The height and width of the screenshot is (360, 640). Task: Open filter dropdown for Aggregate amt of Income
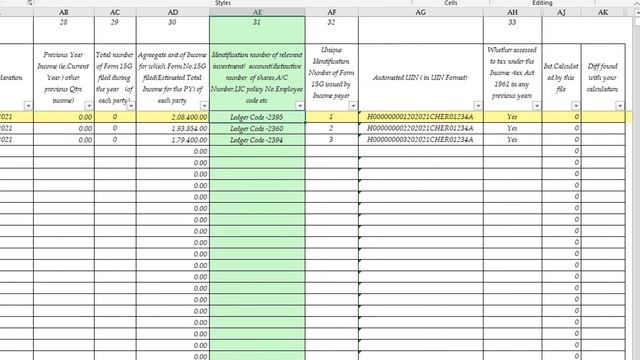pos(204,106)
